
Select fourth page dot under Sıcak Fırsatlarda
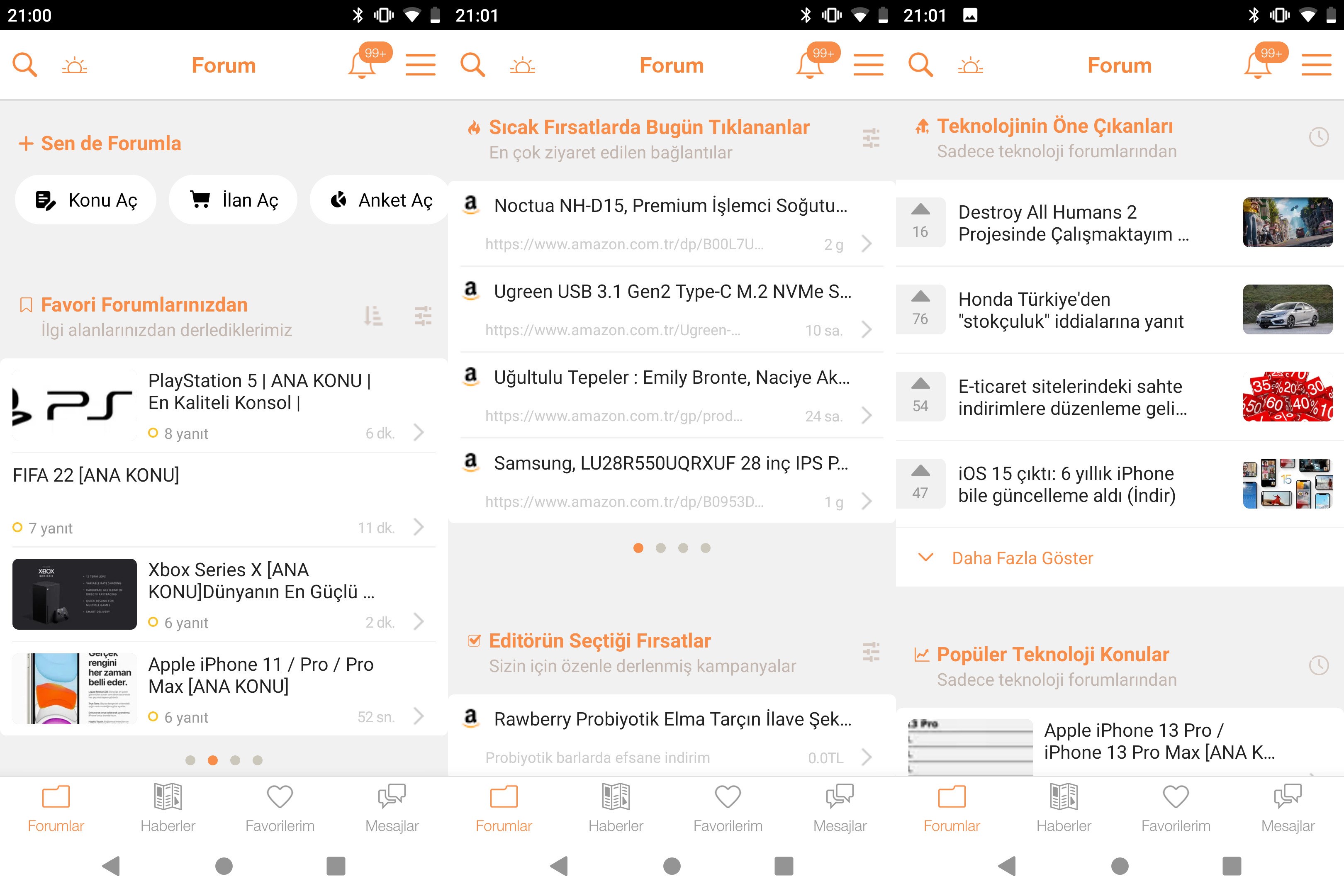(706, 548)
